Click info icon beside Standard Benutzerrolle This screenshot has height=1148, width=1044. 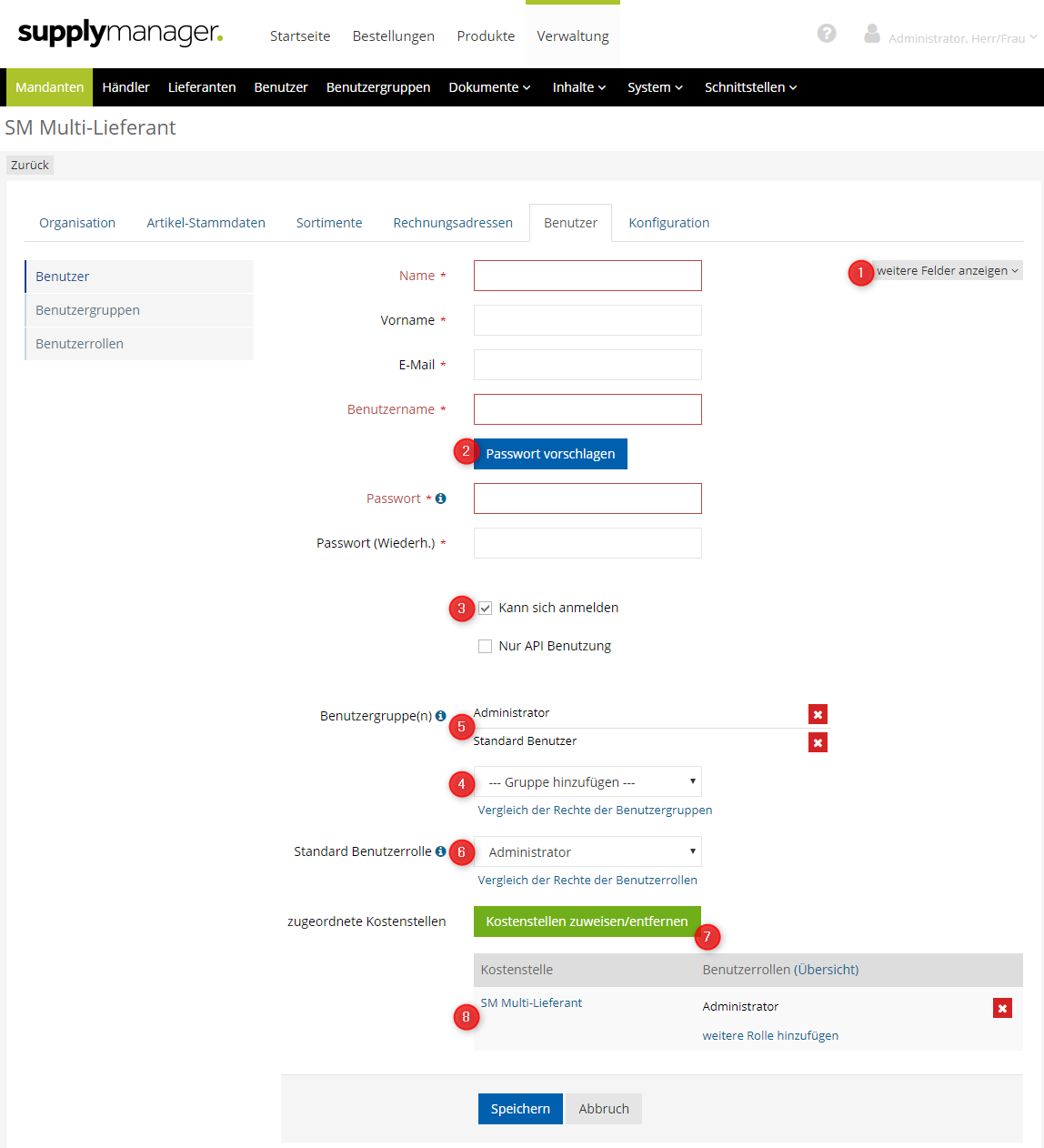441,851
